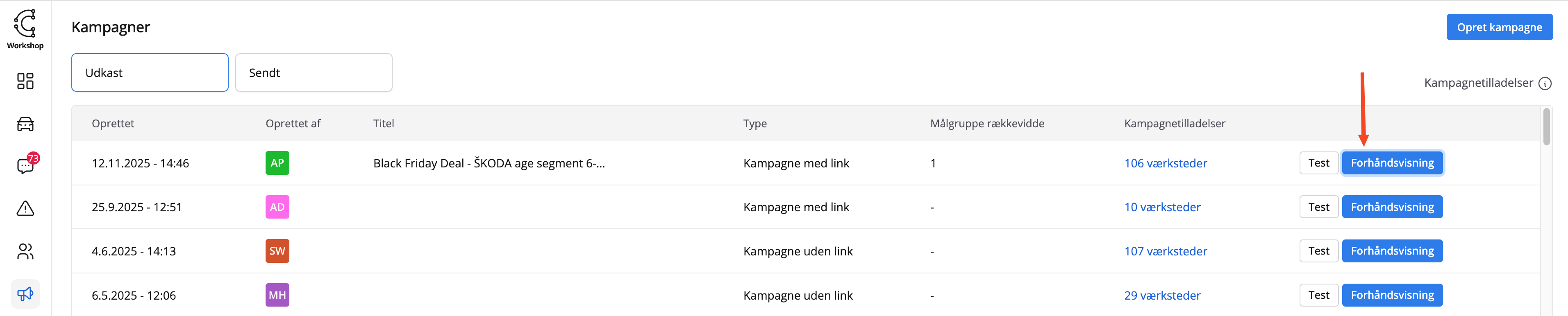Open the warning triangle alerts icon
1568x316 pixels.
pos(25,208)
